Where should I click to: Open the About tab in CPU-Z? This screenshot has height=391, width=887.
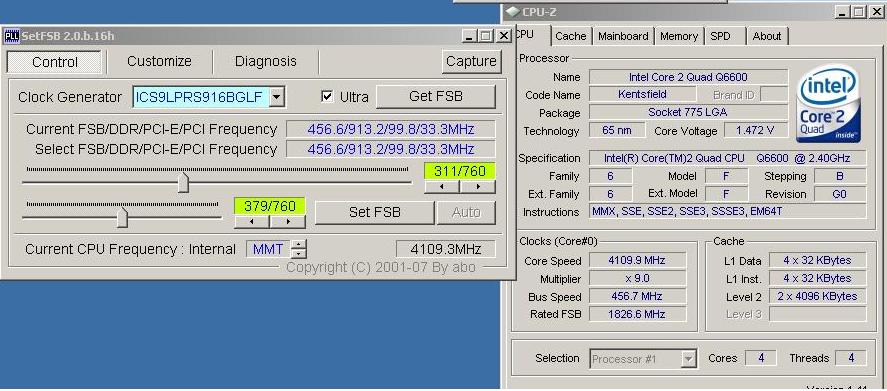(767, 36)
